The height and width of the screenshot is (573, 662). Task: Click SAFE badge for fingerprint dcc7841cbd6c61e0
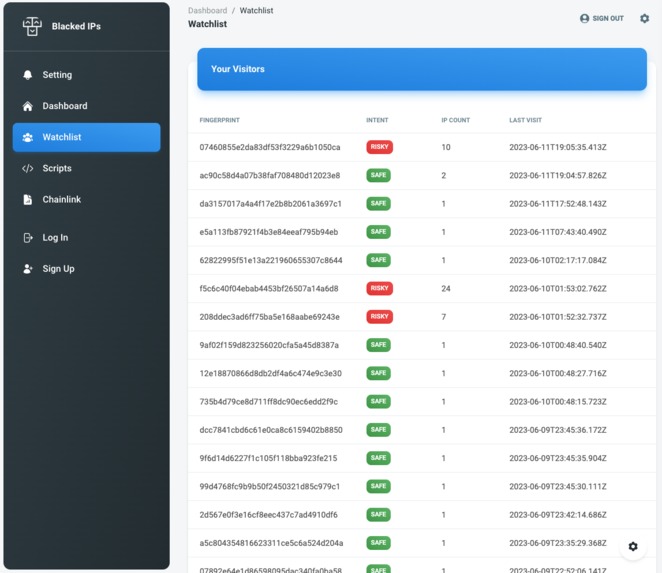tap(378, 430)
